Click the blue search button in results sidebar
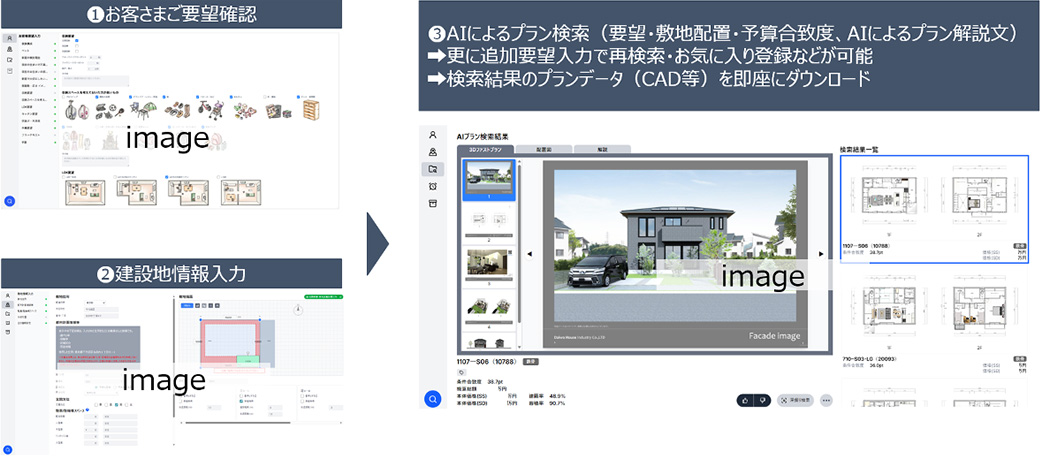 [x=432, y=399]
